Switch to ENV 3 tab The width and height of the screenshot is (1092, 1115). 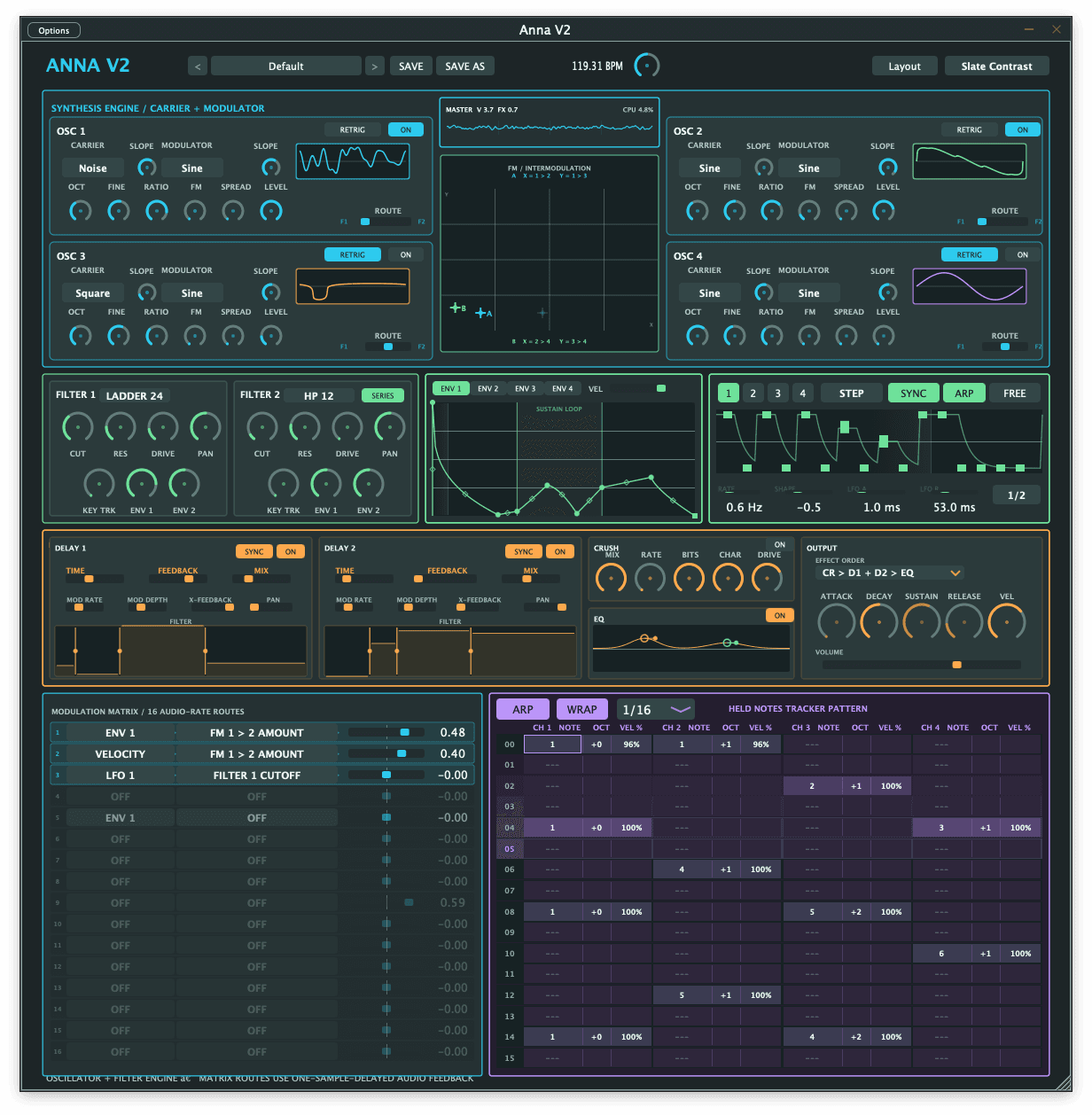526,388
